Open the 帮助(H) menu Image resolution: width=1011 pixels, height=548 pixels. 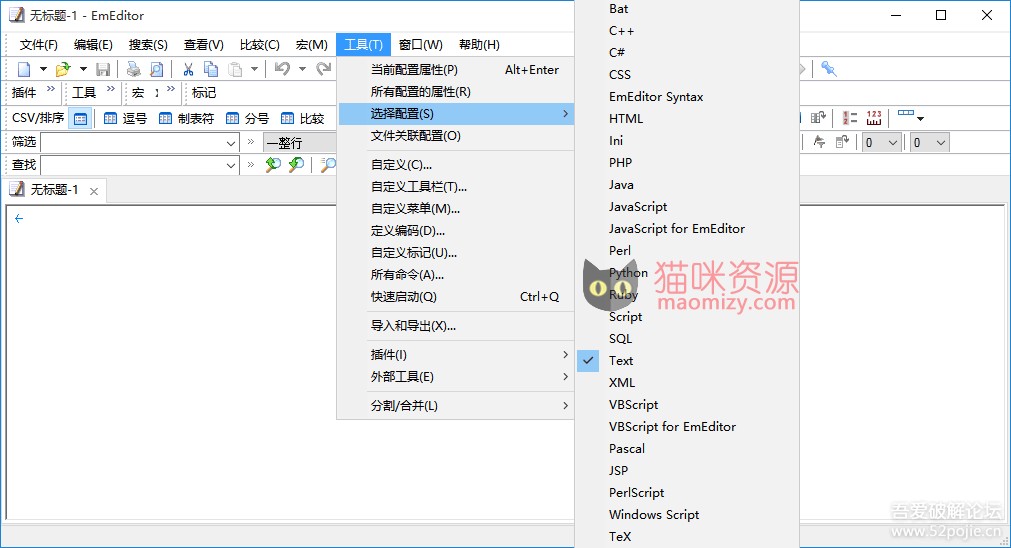click(x=479, y=44)
